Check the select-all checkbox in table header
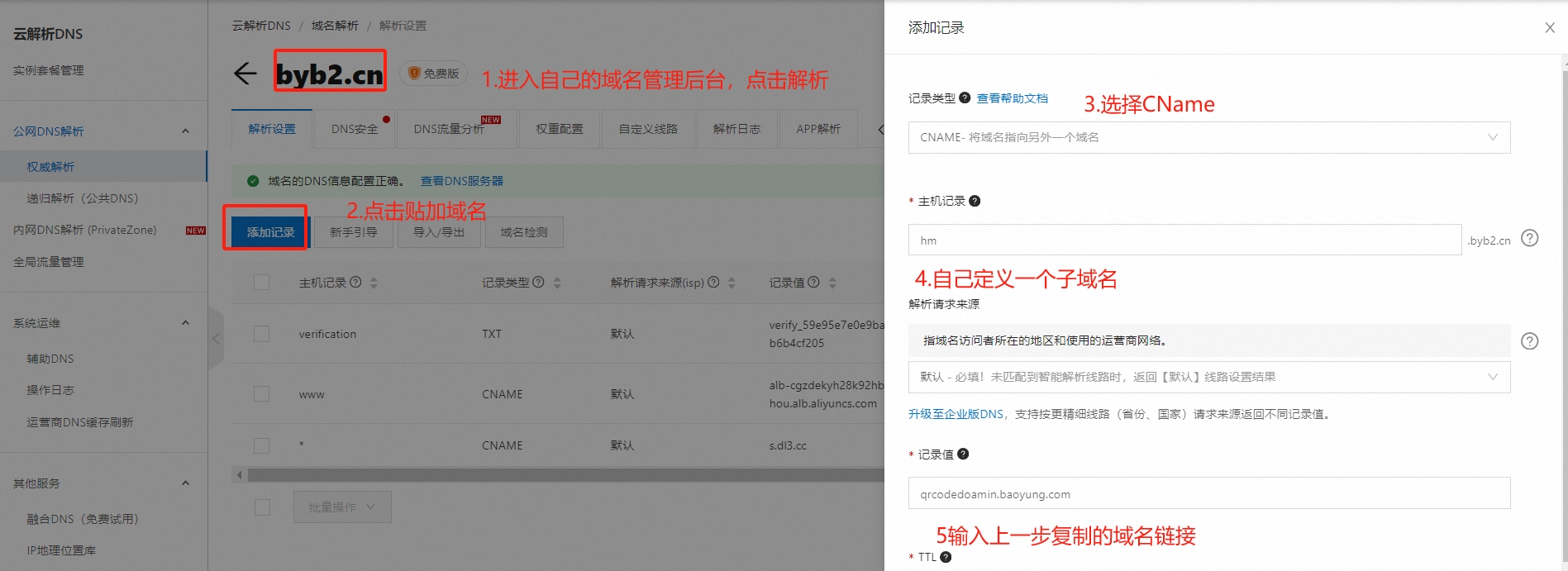The image size is (1568, 571). (x=262, y=283)
